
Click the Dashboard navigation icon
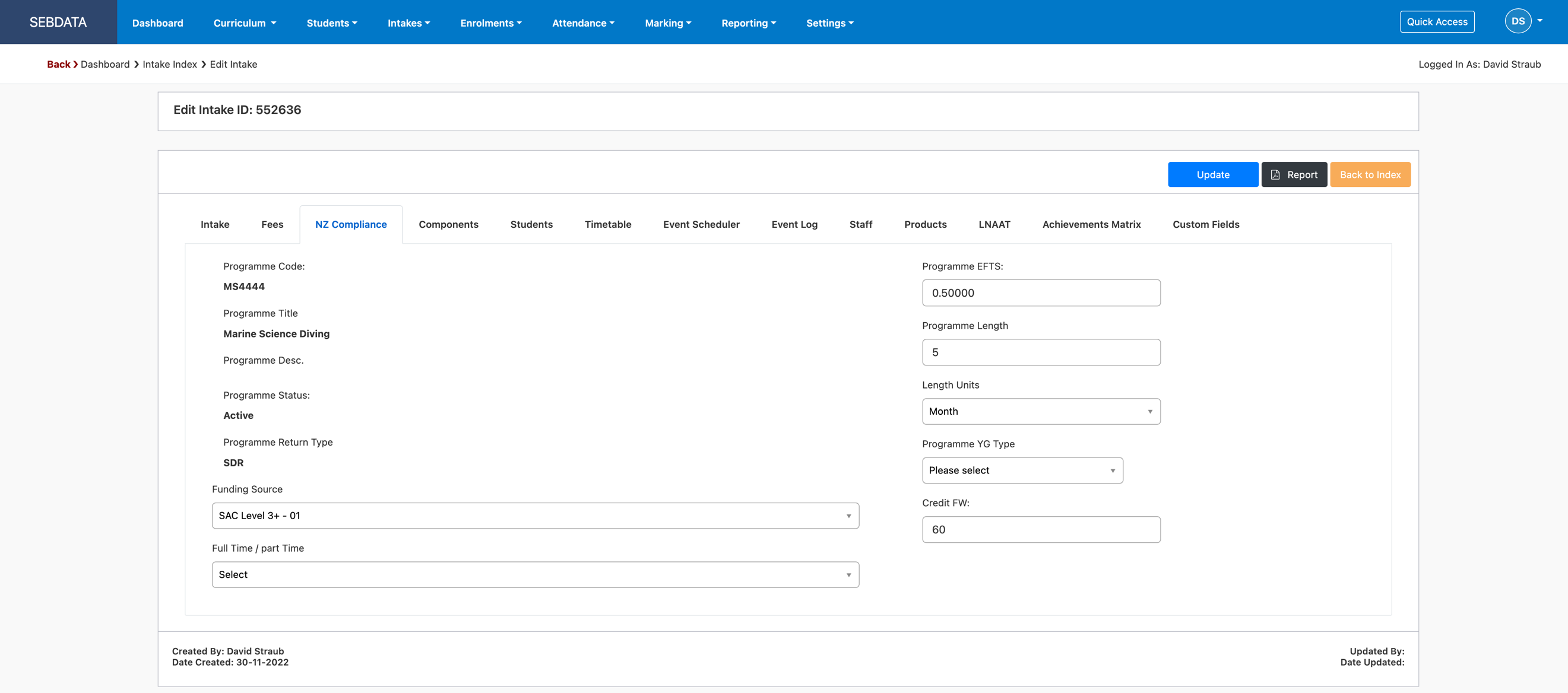tap(157, 22)
